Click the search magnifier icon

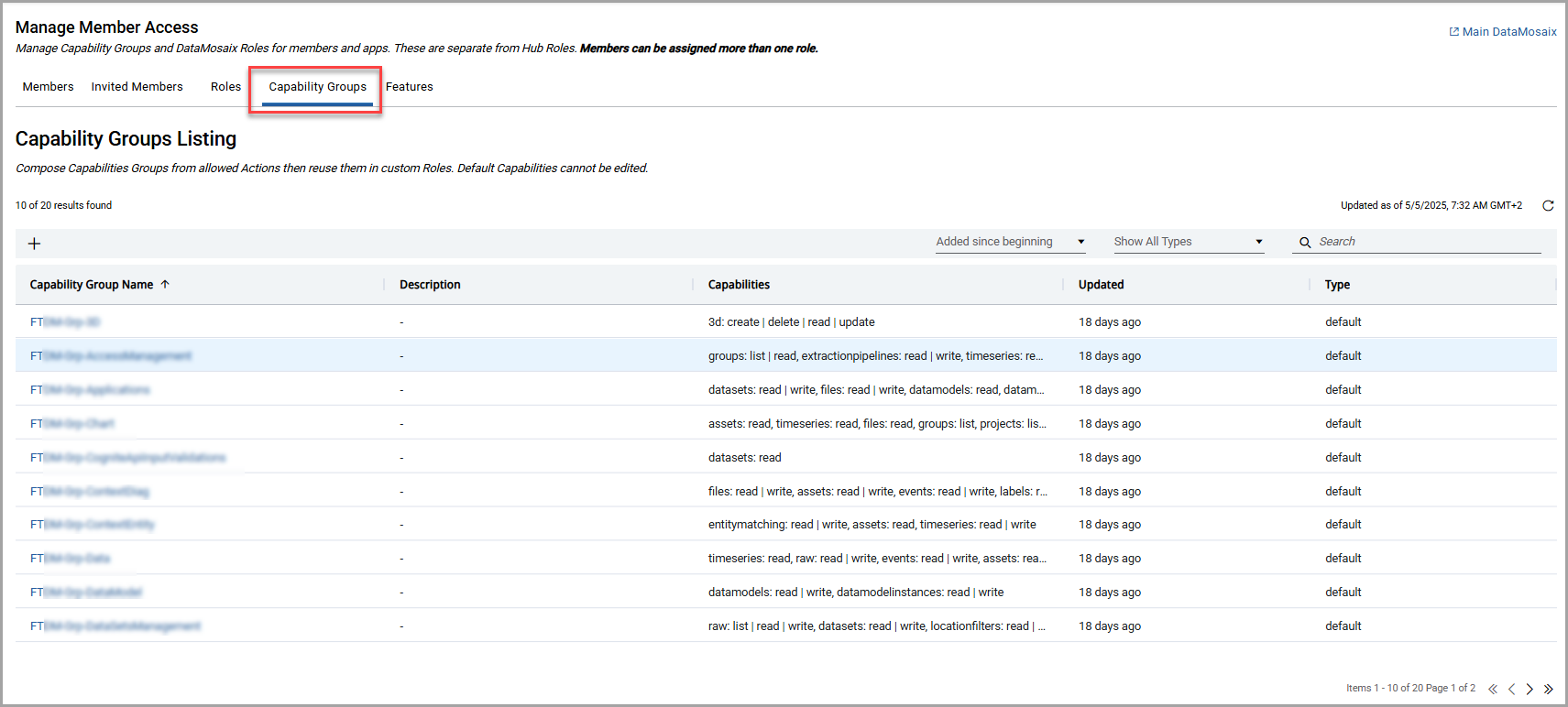(1305, 243)
